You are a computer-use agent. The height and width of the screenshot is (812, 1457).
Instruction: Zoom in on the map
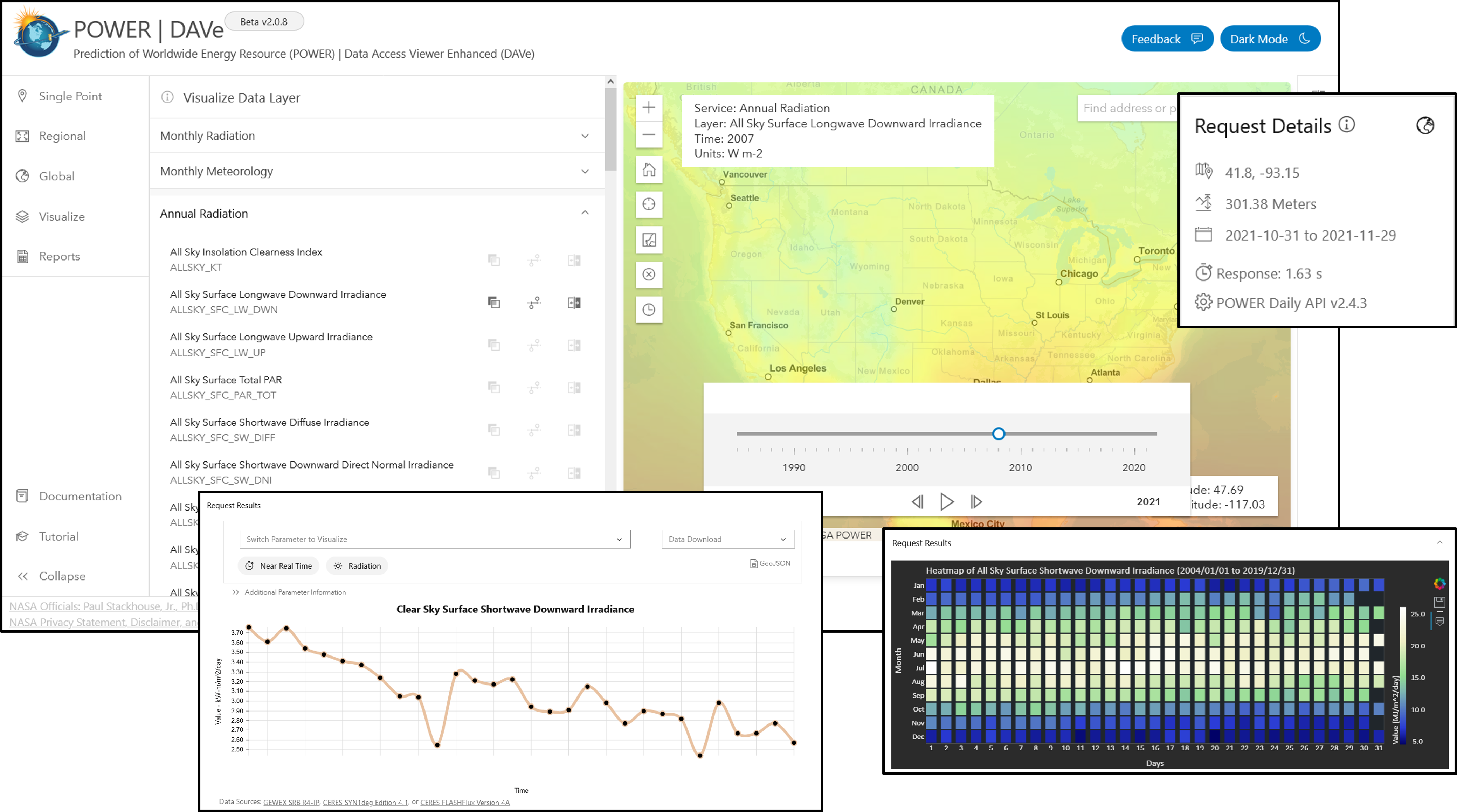tap(649, 107)
